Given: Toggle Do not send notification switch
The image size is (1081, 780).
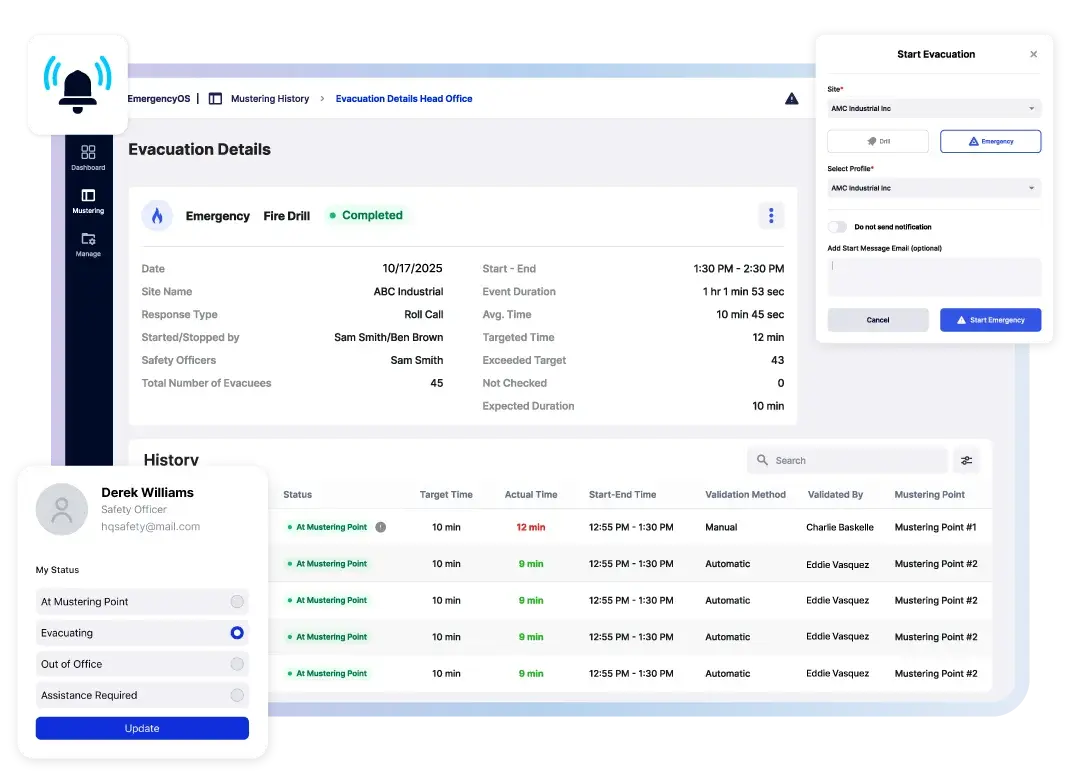Looking at the screenshot, I should pyautogui.click(x=837, y=227).
